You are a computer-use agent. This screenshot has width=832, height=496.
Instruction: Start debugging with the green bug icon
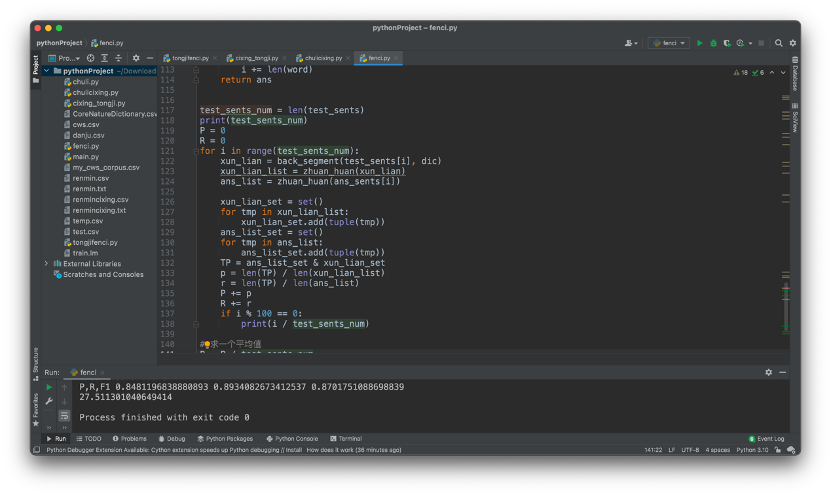click(713, 43)
